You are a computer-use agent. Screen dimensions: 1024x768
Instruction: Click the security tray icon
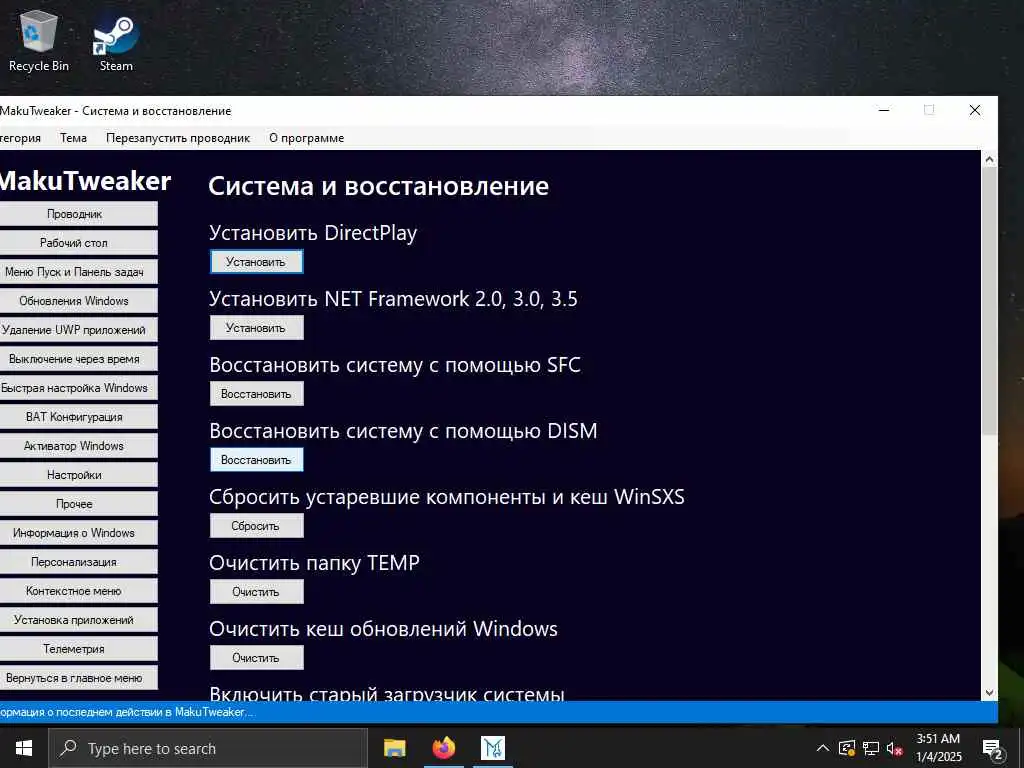pos(847,748)
